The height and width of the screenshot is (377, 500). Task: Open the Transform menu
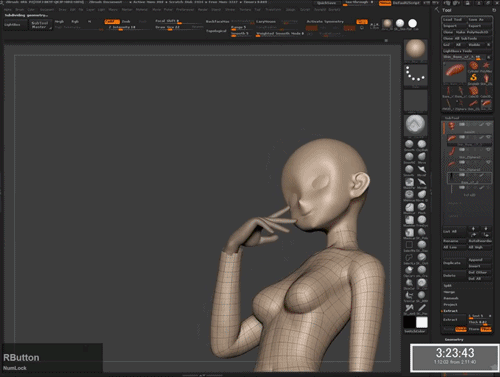pyautogui.click(x=273, y=10)
